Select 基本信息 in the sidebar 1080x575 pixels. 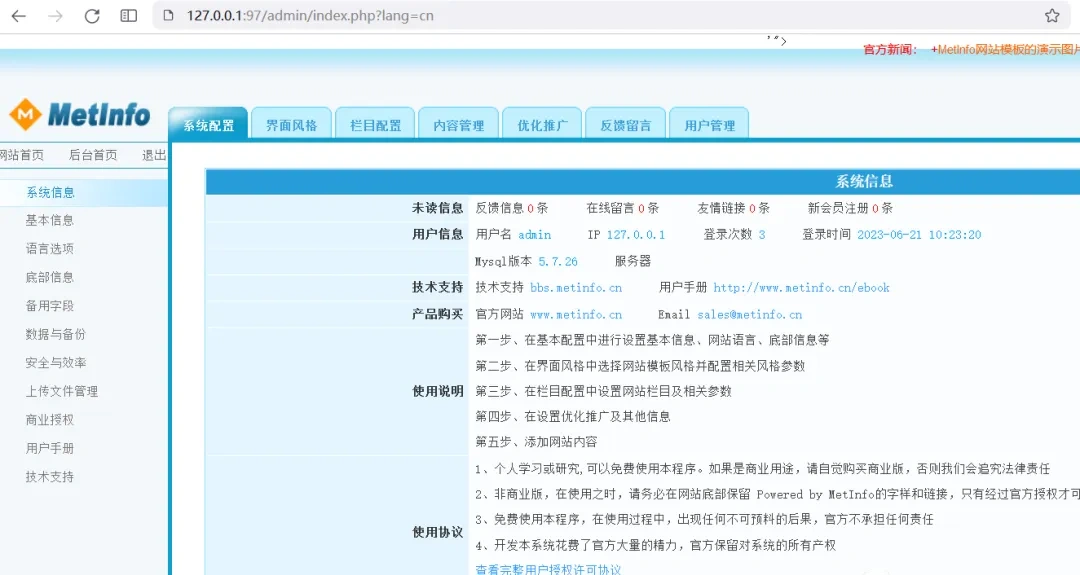coord(50,220)
